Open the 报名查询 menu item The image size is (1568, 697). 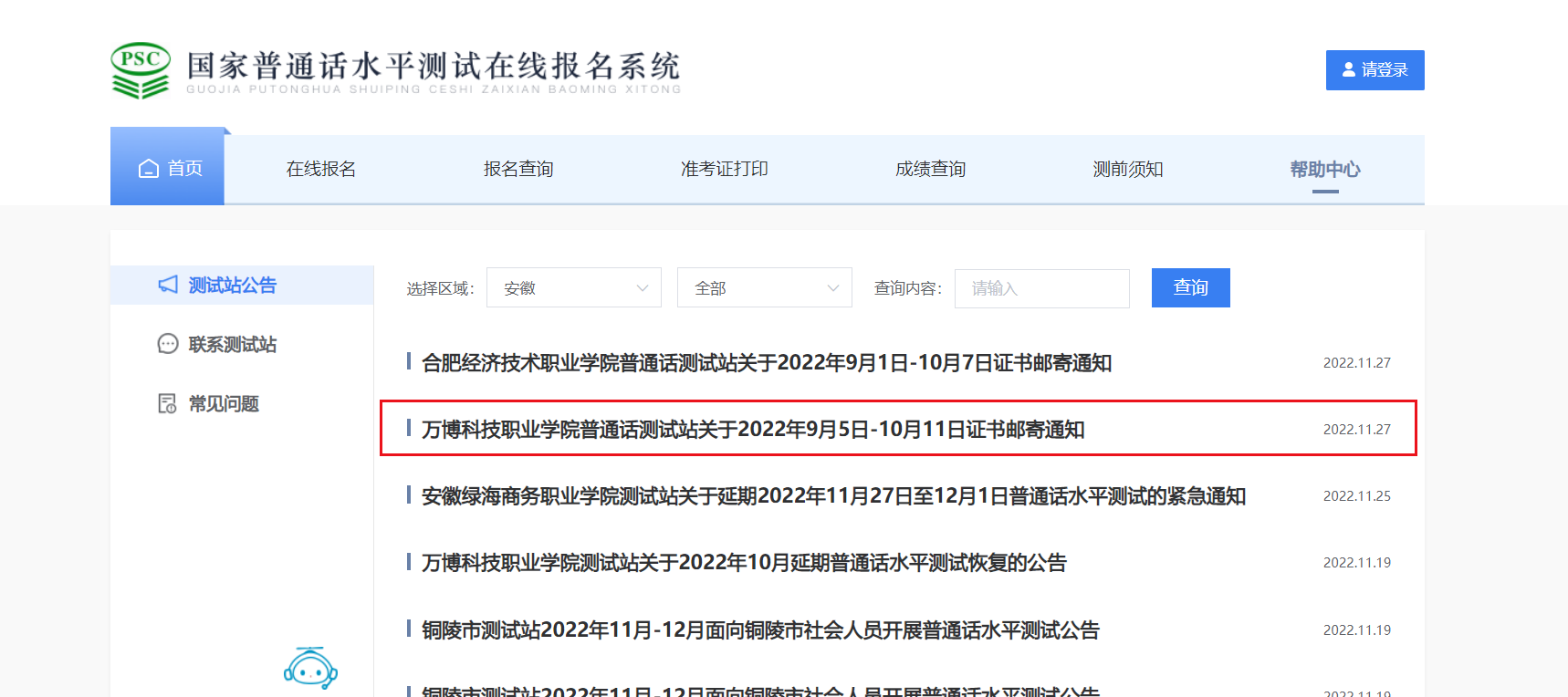coord(518,169)
